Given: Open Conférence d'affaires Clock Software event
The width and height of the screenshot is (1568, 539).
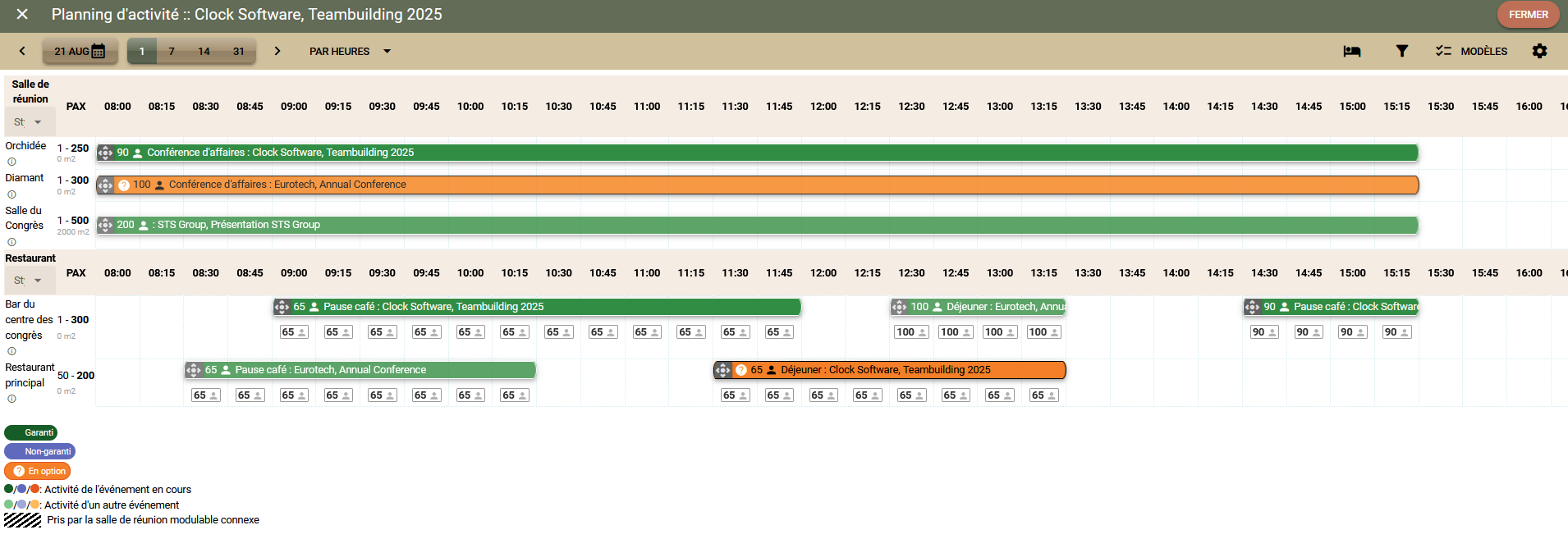Looking at the screenshot, I should click(x=757, y=153).
